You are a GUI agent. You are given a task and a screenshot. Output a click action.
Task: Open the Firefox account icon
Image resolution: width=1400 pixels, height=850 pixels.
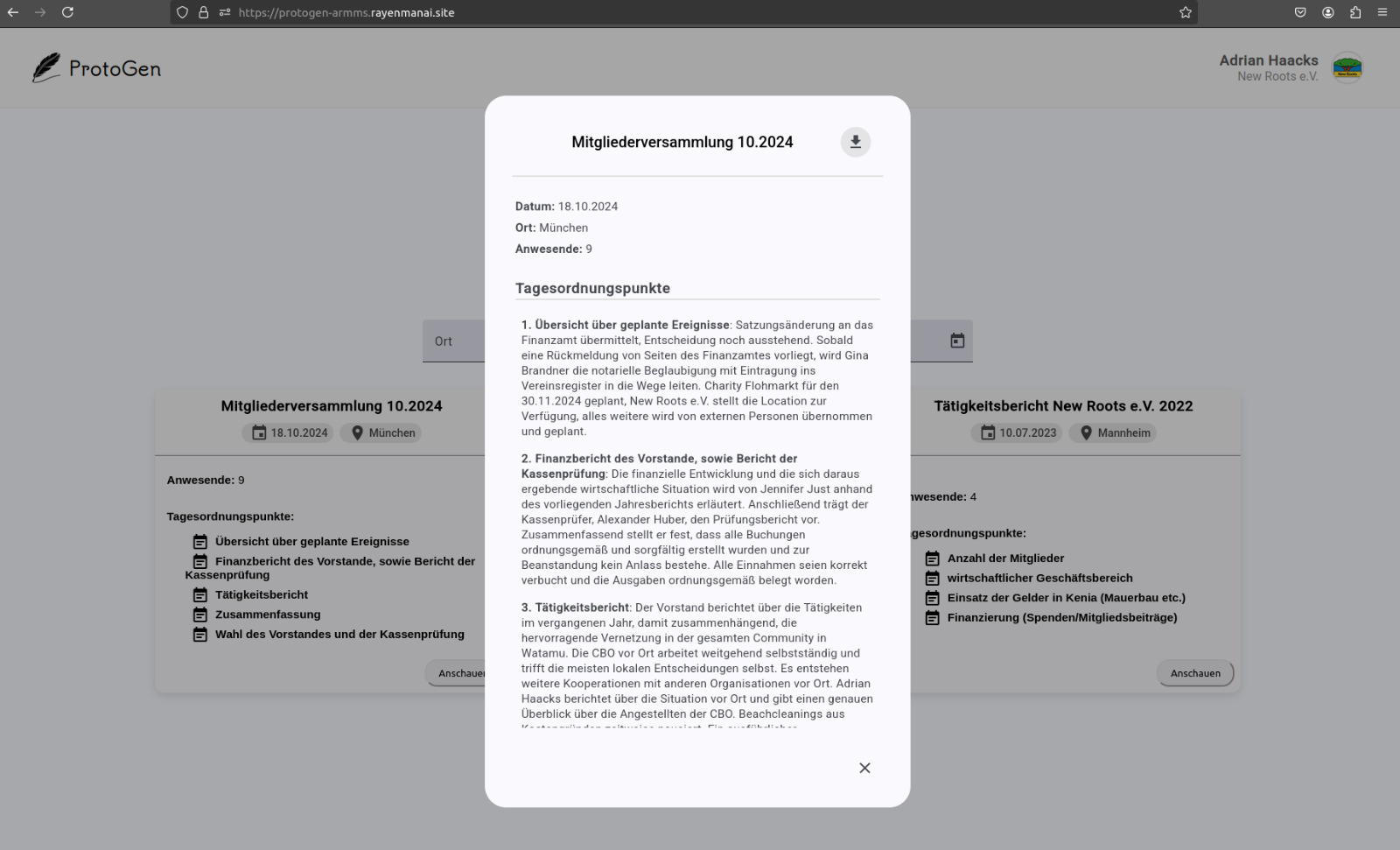pyautogui.click(x=1328, y=12)
